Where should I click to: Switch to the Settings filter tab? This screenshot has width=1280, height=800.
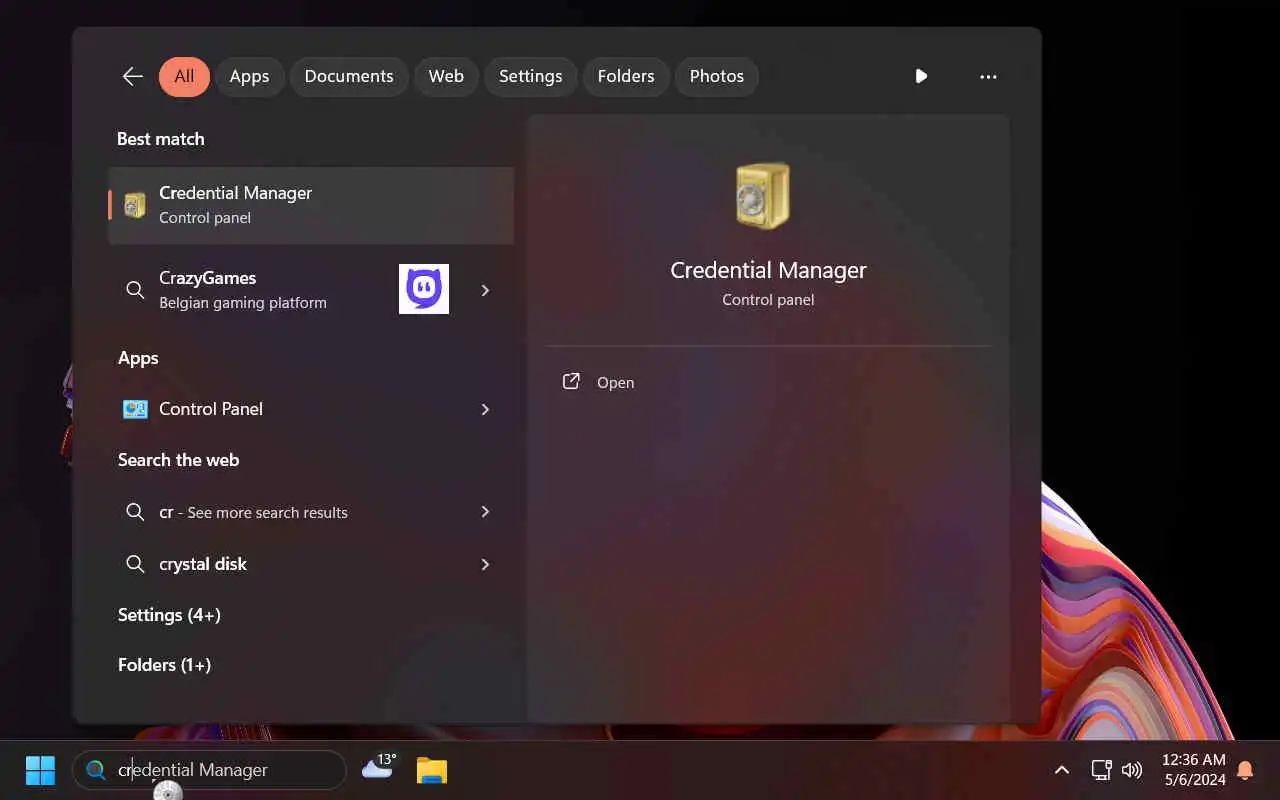pos(530,76)
